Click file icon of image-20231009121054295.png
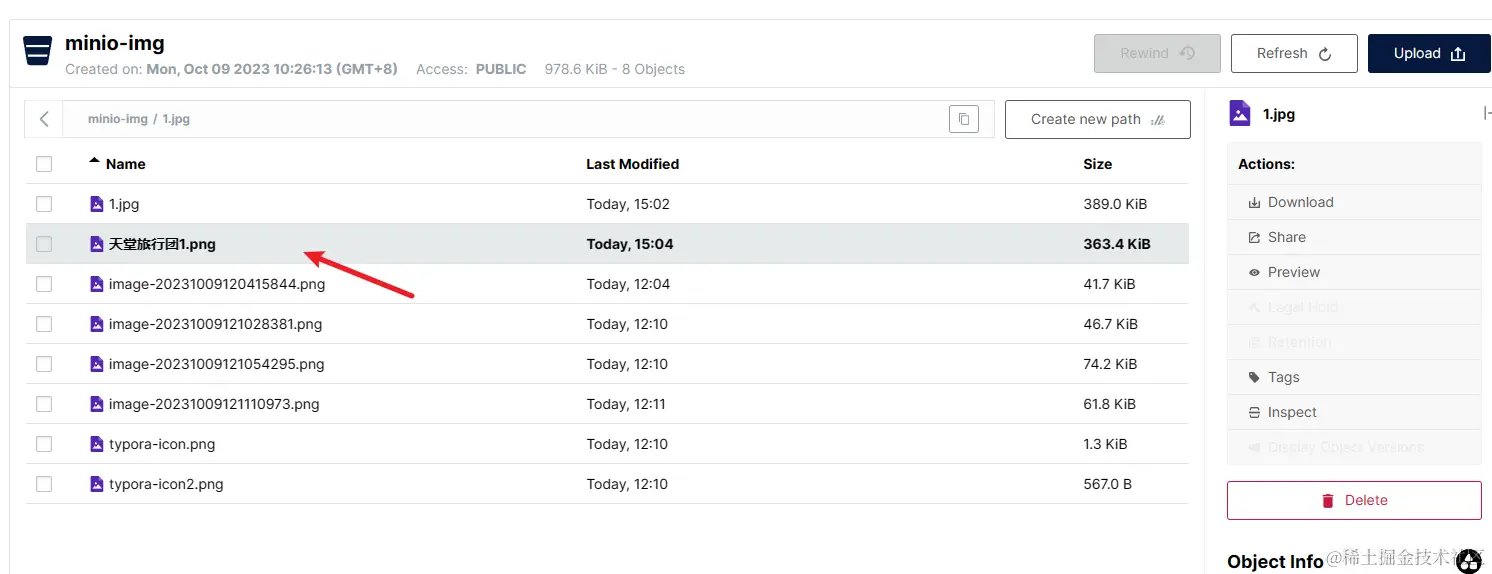 [x=97, y=364]
